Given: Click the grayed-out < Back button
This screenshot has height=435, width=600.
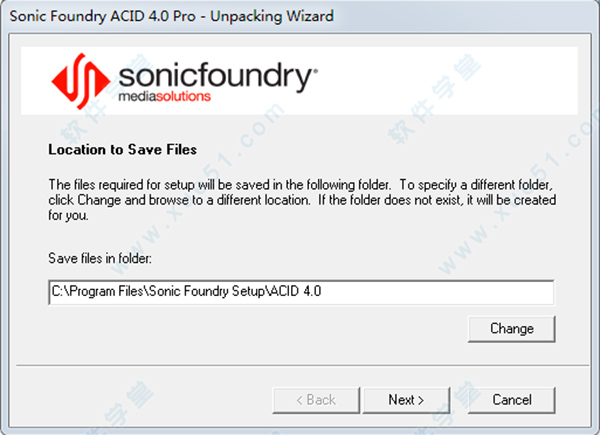Looking at the screenshot, I should (317, 399).
